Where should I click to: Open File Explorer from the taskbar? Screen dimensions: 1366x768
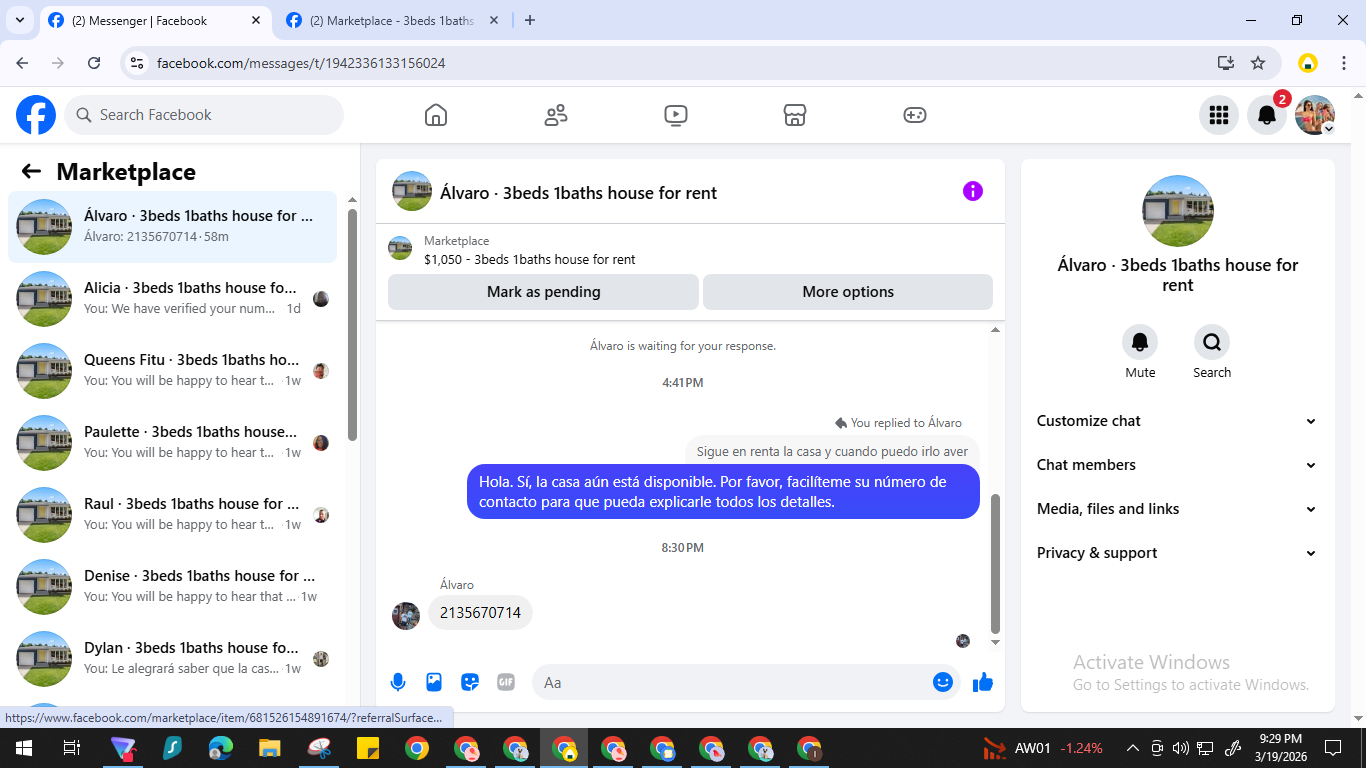pos(270,748)
